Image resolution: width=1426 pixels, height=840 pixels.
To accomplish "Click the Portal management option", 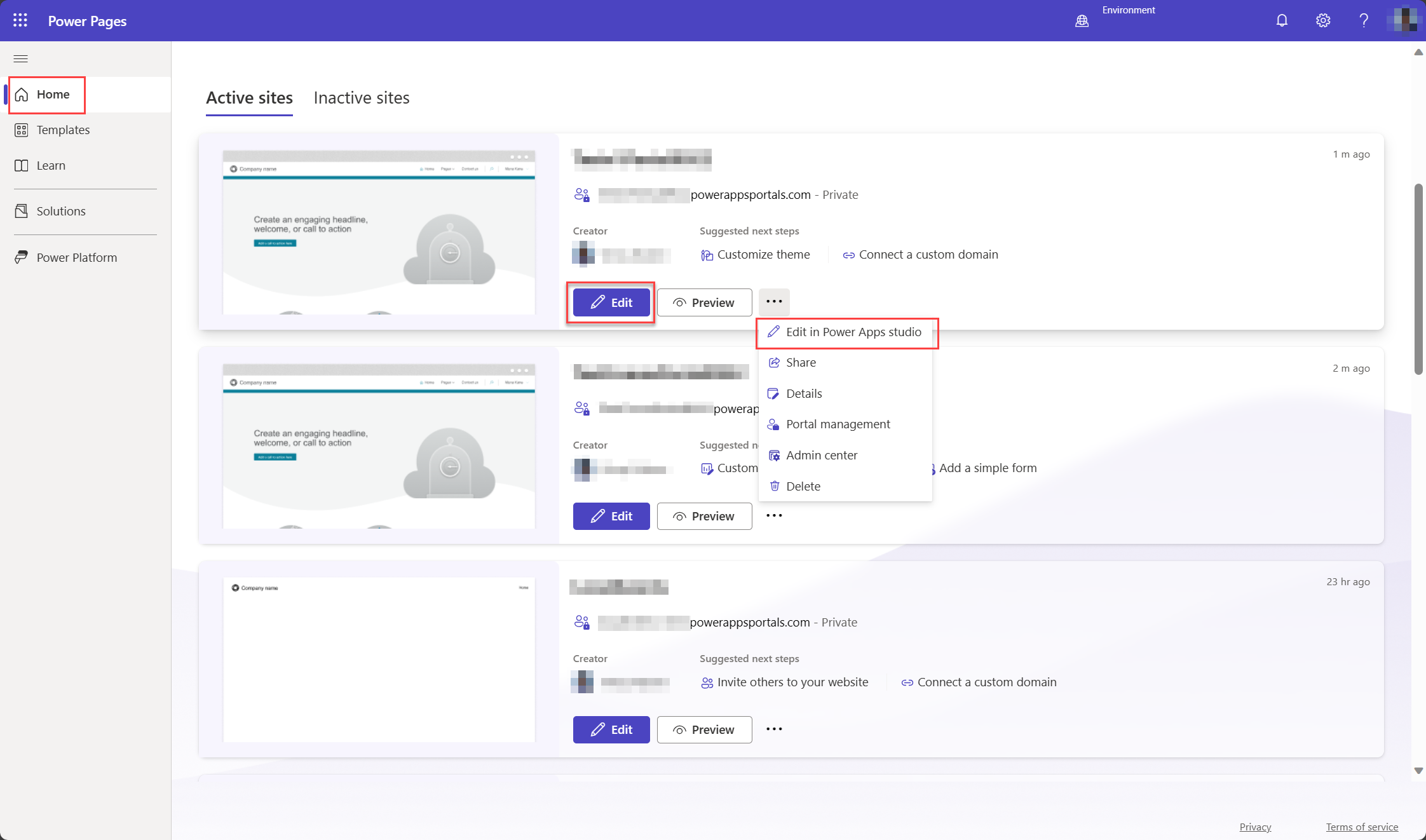I will coord(838,423).
